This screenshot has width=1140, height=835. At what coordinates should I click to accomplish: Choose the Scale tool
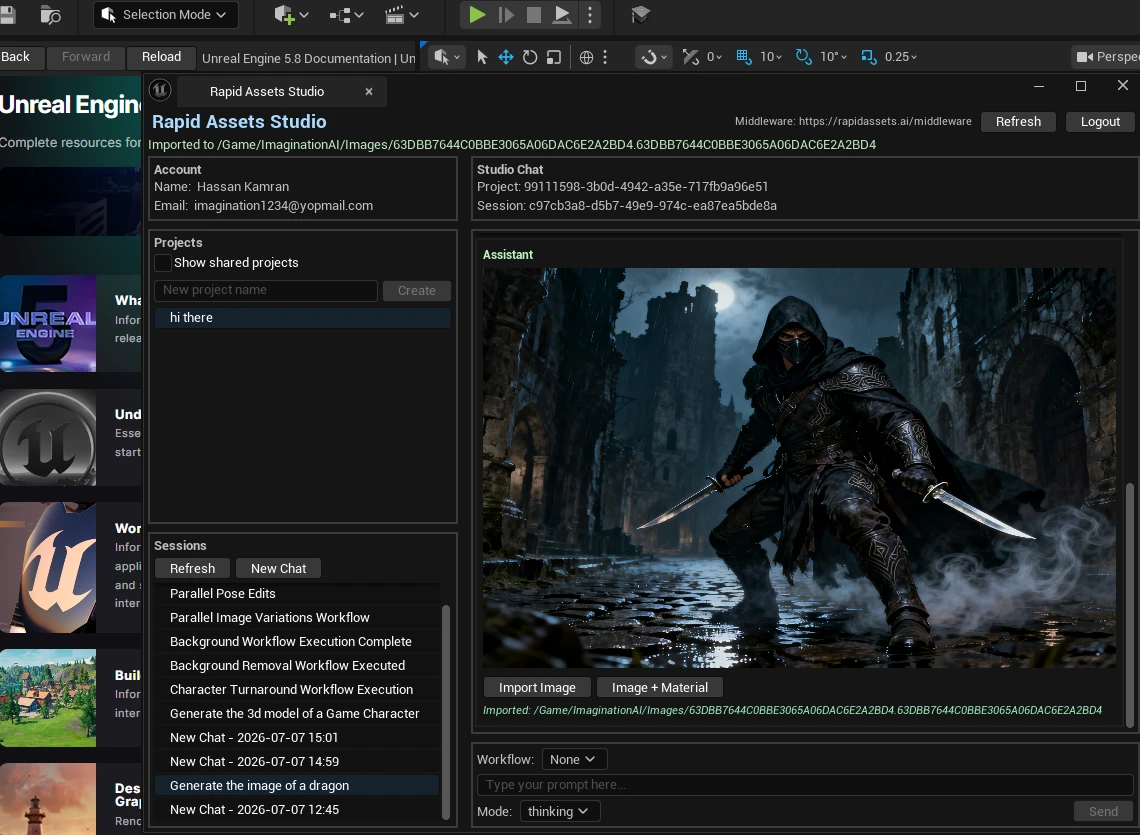(554, 57)
